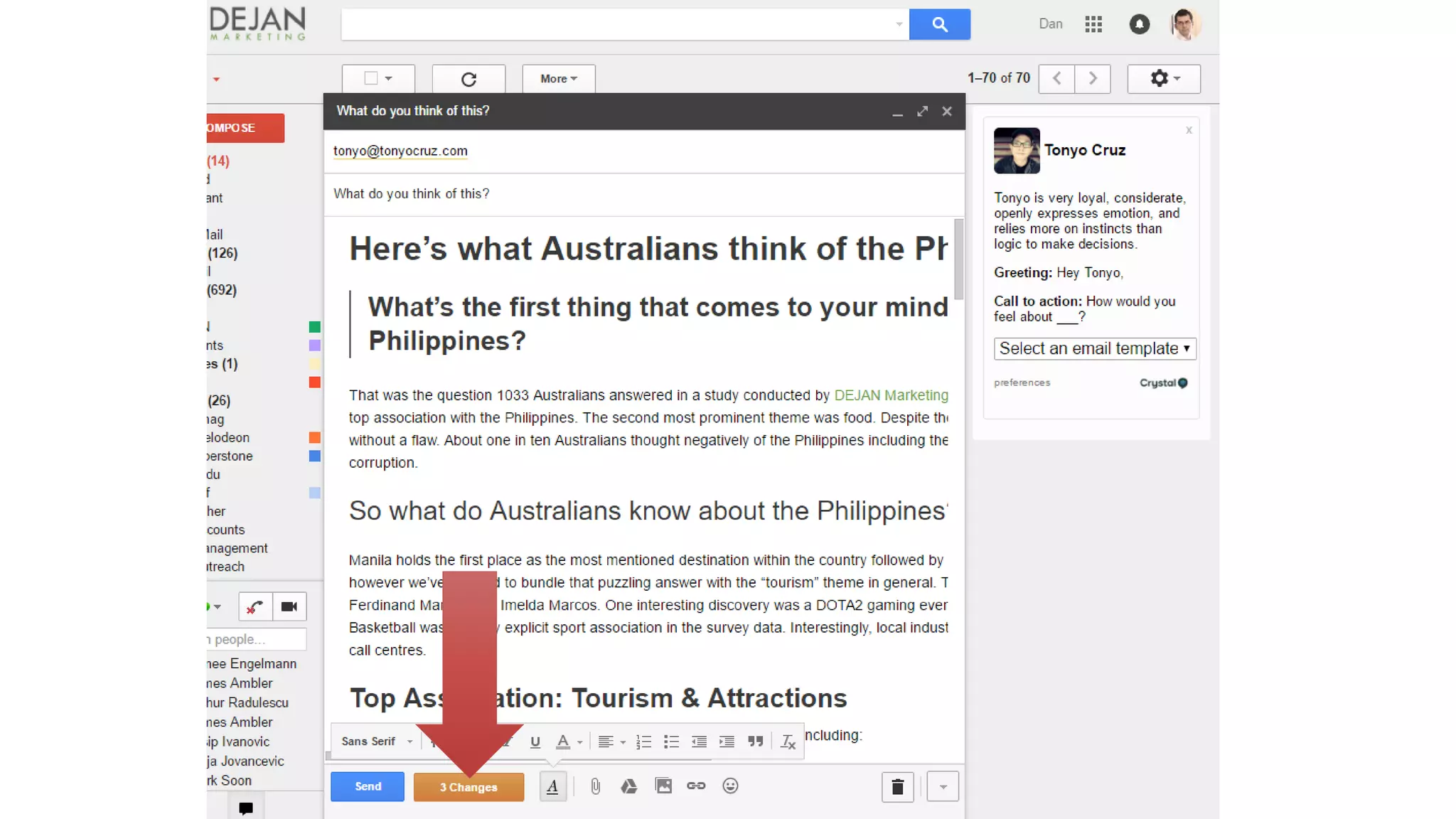The image size is (1456, 819).
Task: Toggle underline formatting
Action: 535,742
